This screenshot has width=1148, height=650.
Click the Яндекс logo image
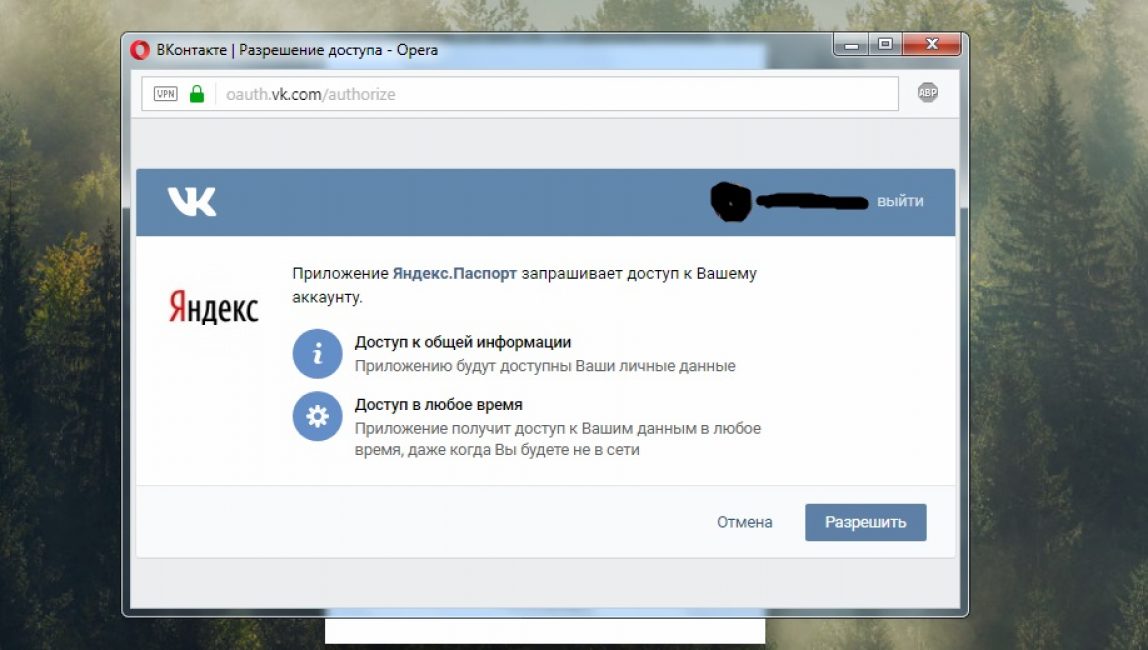213,307
